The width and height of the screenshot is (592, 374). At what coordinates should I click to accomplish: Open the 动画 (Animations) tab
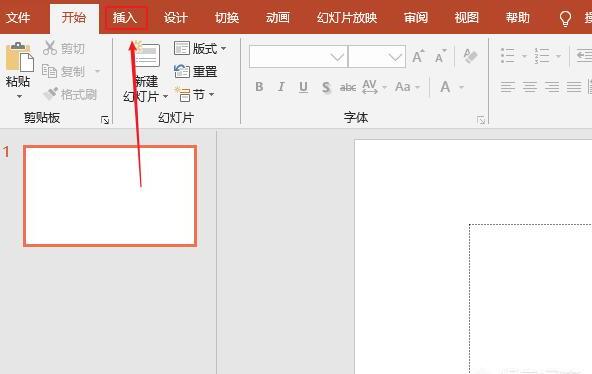click(x=278, y=18)
